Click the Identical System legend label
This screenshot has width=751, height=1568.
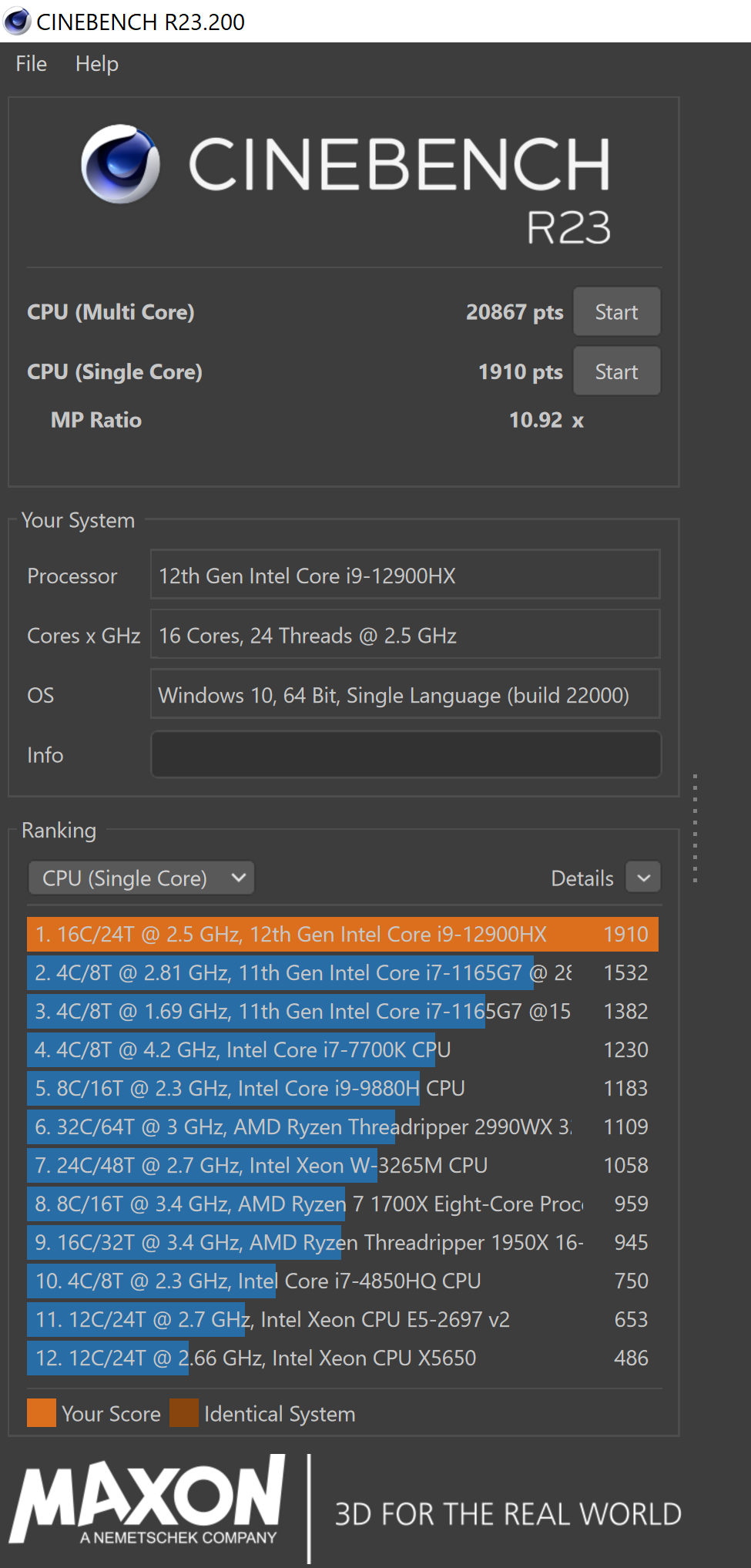280,1414
